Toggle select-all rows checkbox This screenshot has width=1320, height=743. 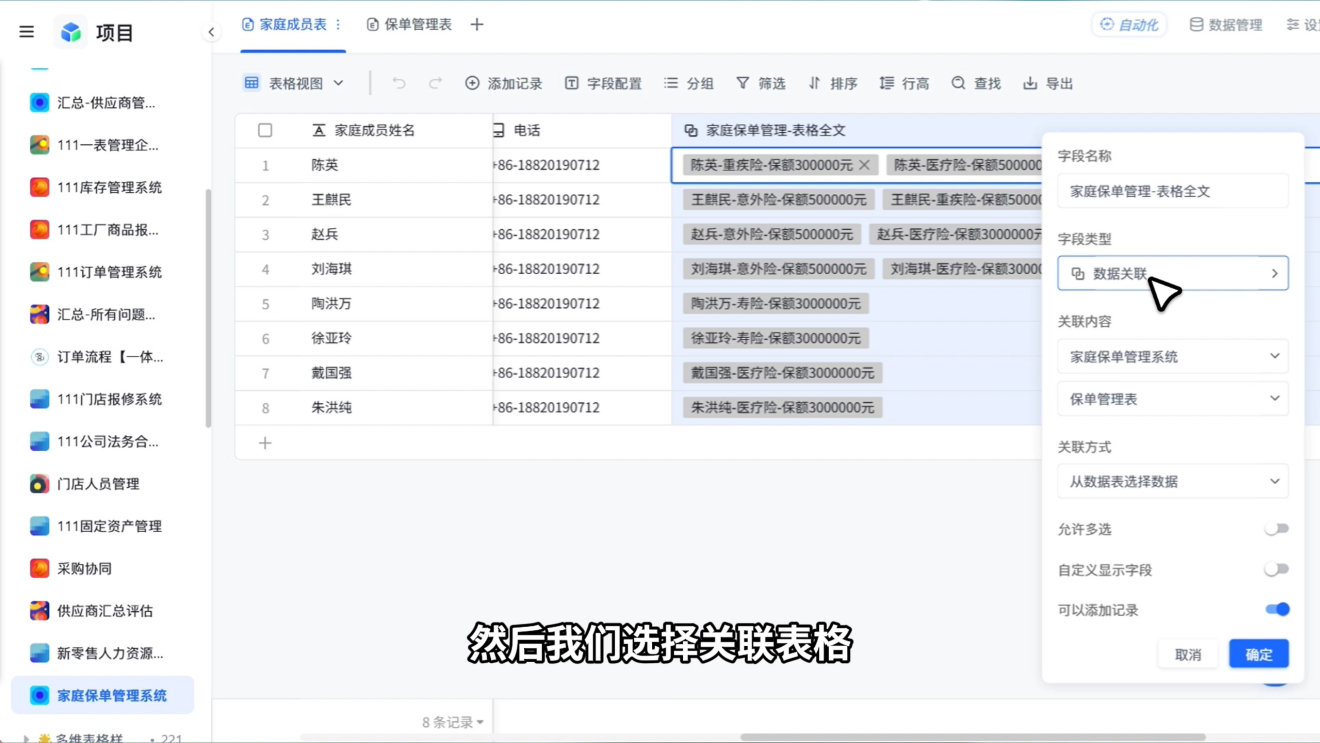[x=265, y=130]
